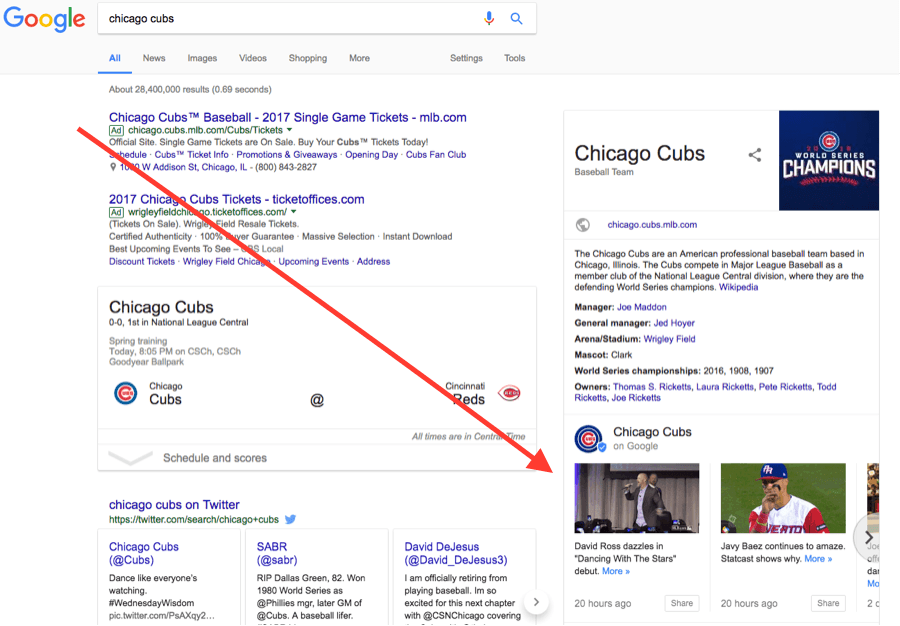Click Cubs logo in spring training game card

(x=126, y=394)
